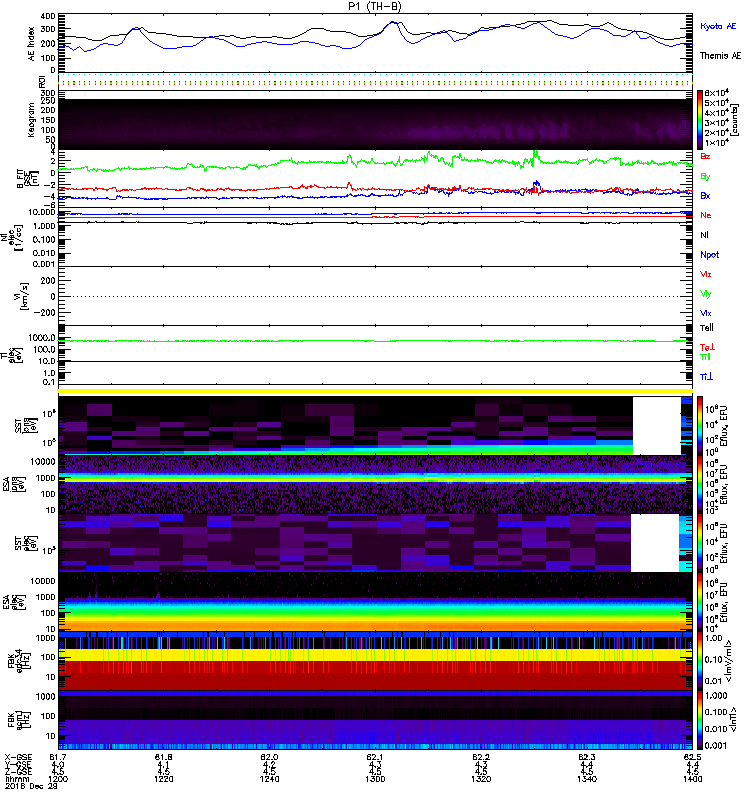The width and height of the screenshot is (750, 800).
Task: Click the blue Bx legend label
Action: point(705,195)
